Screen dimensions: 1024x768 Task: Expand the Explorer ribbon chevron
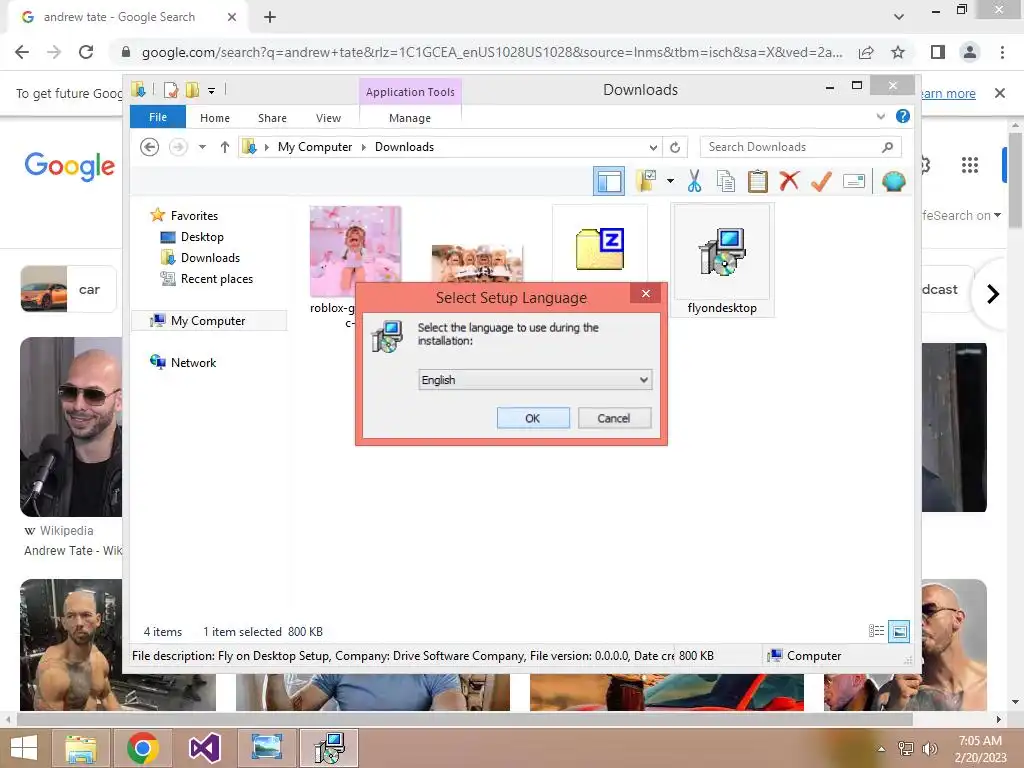click(881, 117)
